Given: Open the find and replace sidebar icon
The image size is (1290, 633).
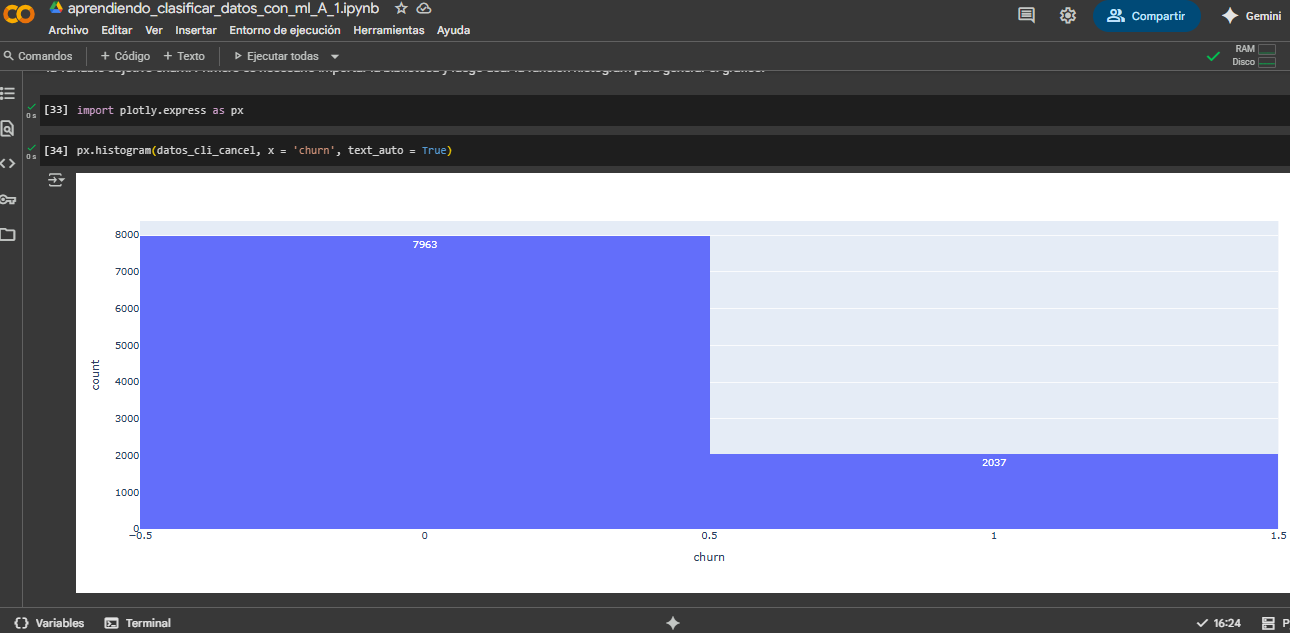Looking at the screenshot, I should [x=8, y=128].
